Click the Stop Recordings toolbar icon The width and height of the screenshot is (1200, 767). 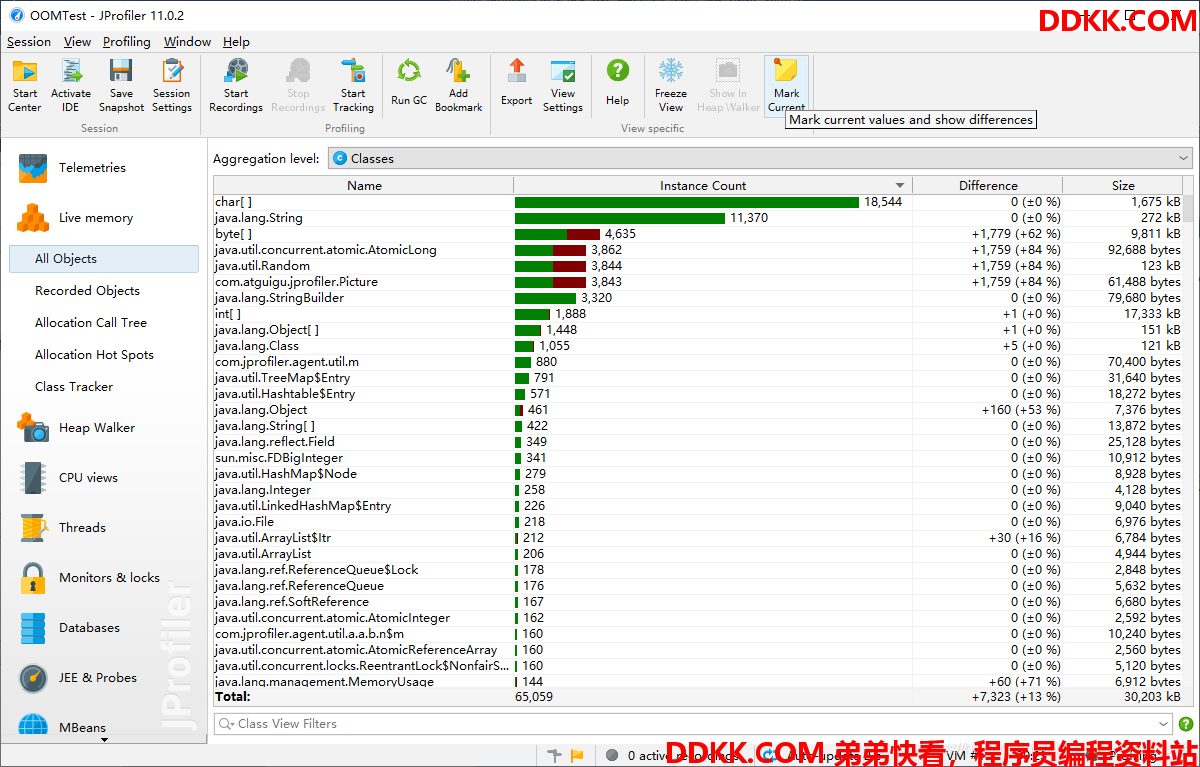(x=298, y=86)
